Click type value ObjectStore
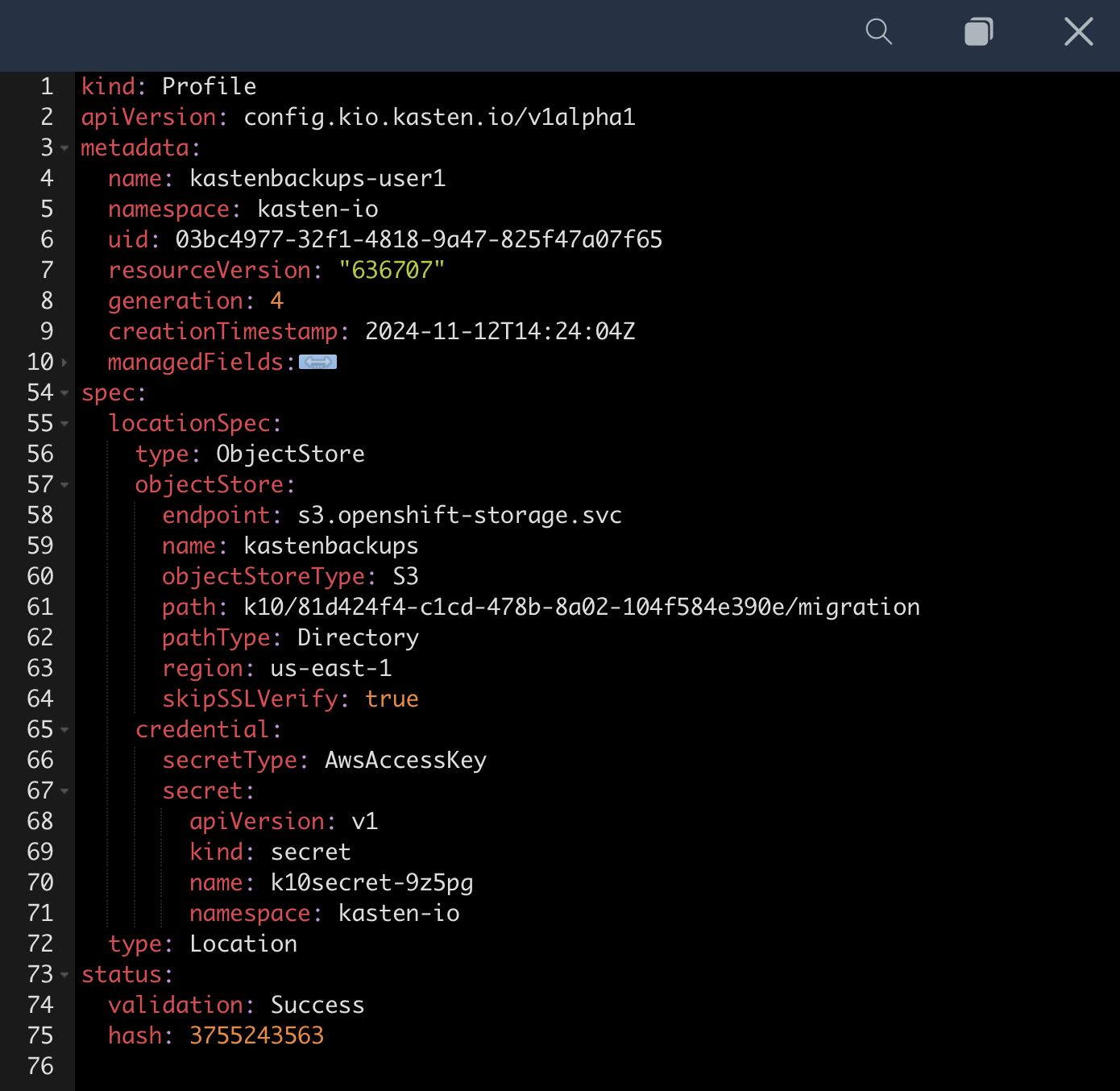 [290, 454]
